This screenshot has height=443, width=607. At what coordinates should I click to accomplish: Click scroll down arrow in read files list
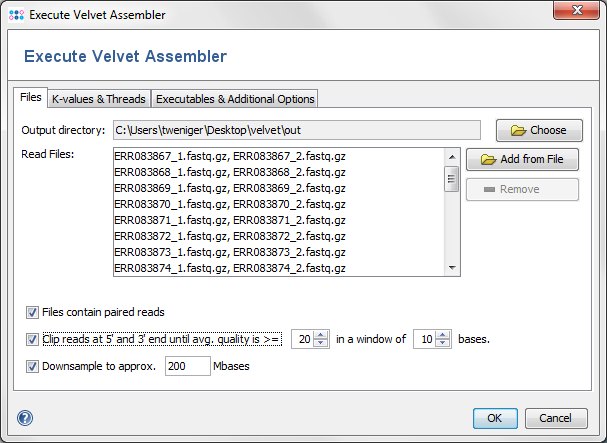452,268
